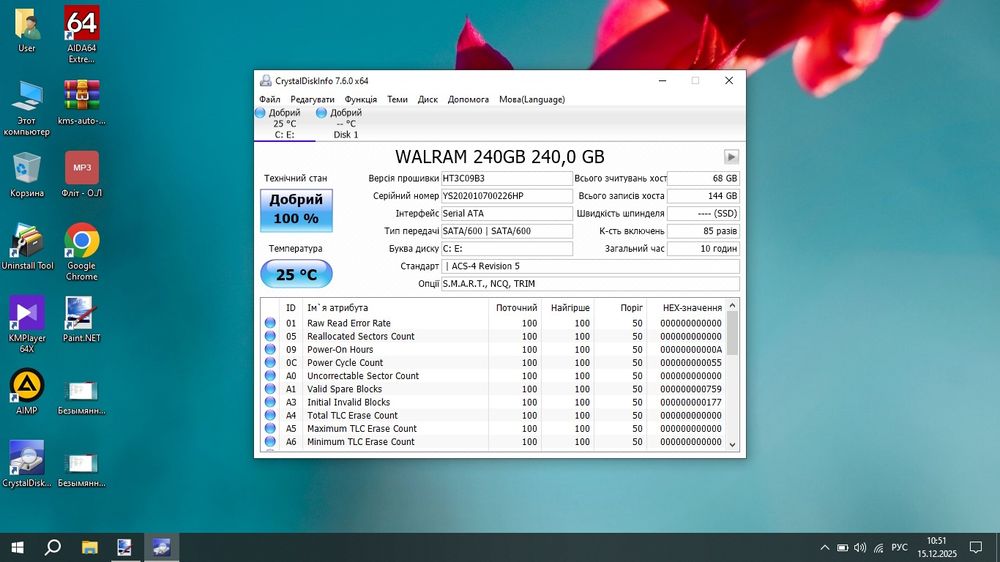Click attribute list scrollbar up arrow
1000x562 pixels.
point(732,306)
